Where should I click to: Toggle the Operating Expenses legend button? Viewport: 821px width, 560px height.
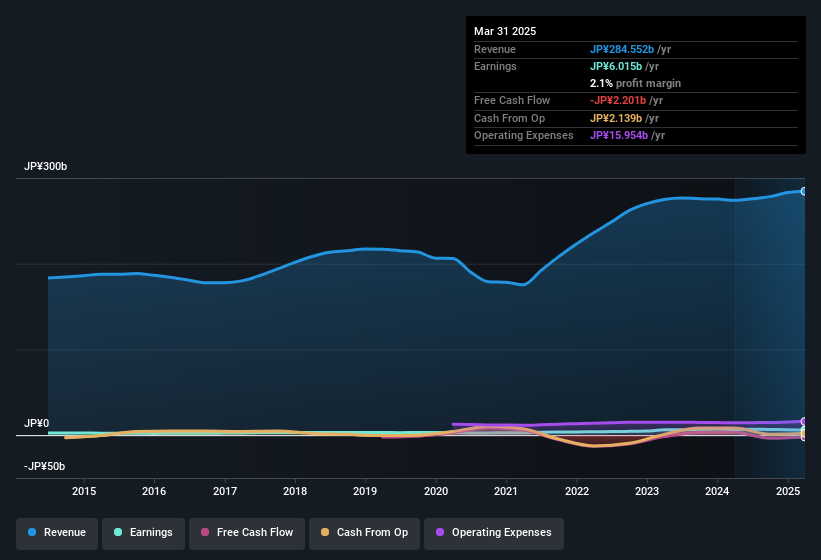tap(494, 533)
